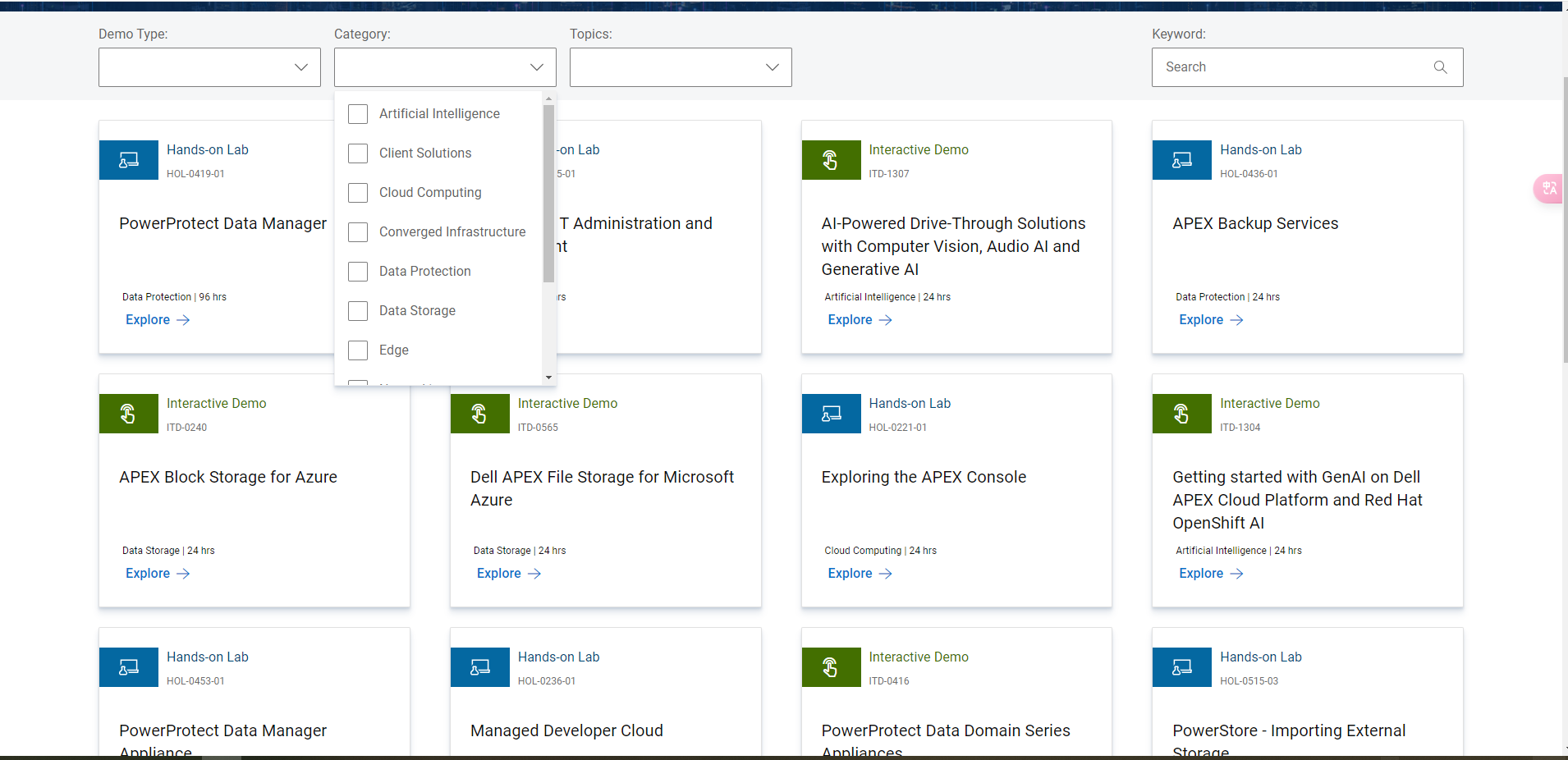The width and height of the screenshot is (1568, 760).
Task: Explore Getting started with GenAI demo
Action: [1211, 574]
